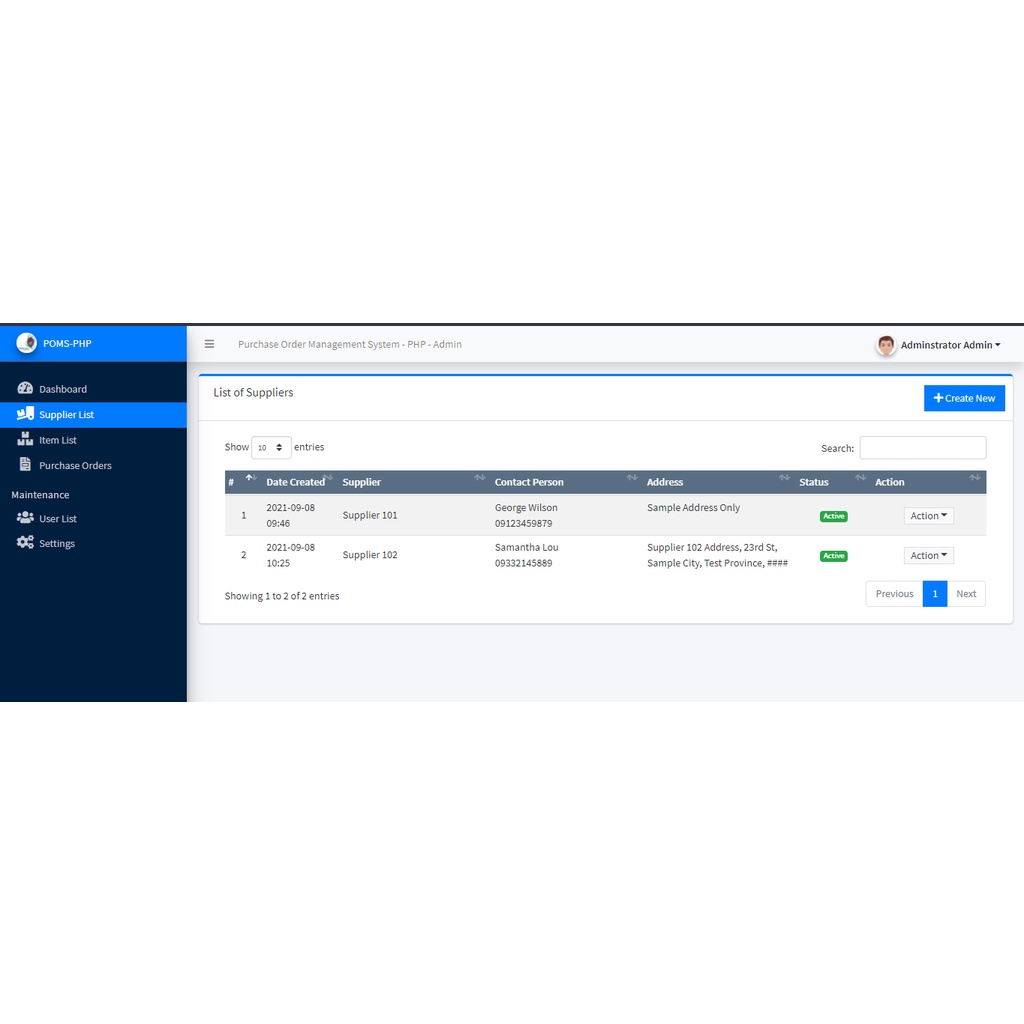The width and height of the screenshot is (1024, 1024).
Task: Select page 1 in pagination
Action: [934, 594]
